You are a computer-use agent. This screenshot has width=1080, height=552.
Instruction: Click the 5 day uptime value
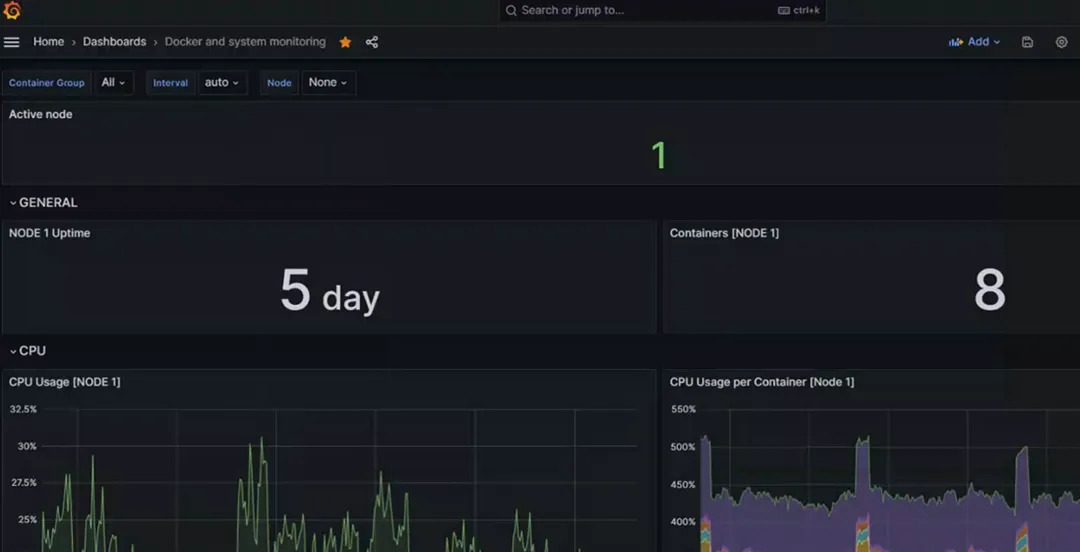point(330,291)
